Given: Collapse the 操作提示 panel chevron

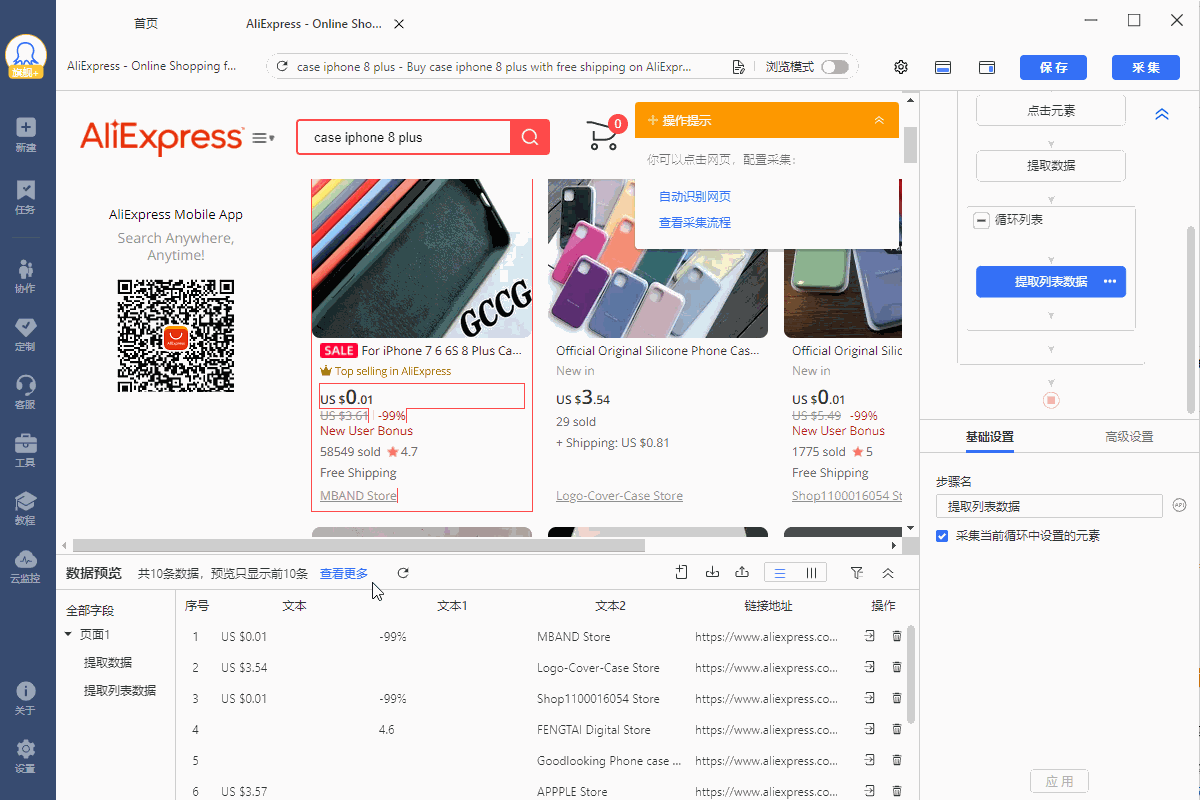Looking at the screenshot, I should point(879,120).
